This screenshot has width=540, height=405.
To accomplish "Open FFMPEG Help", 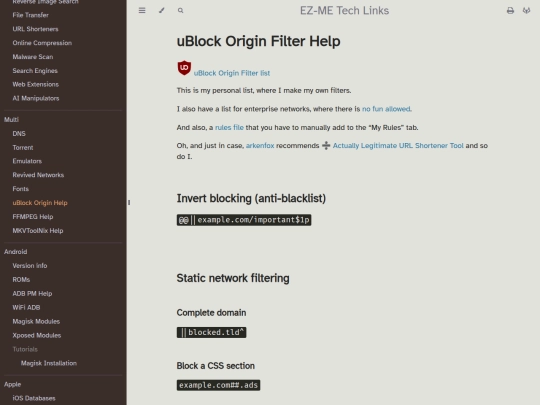I will point(33,217).
